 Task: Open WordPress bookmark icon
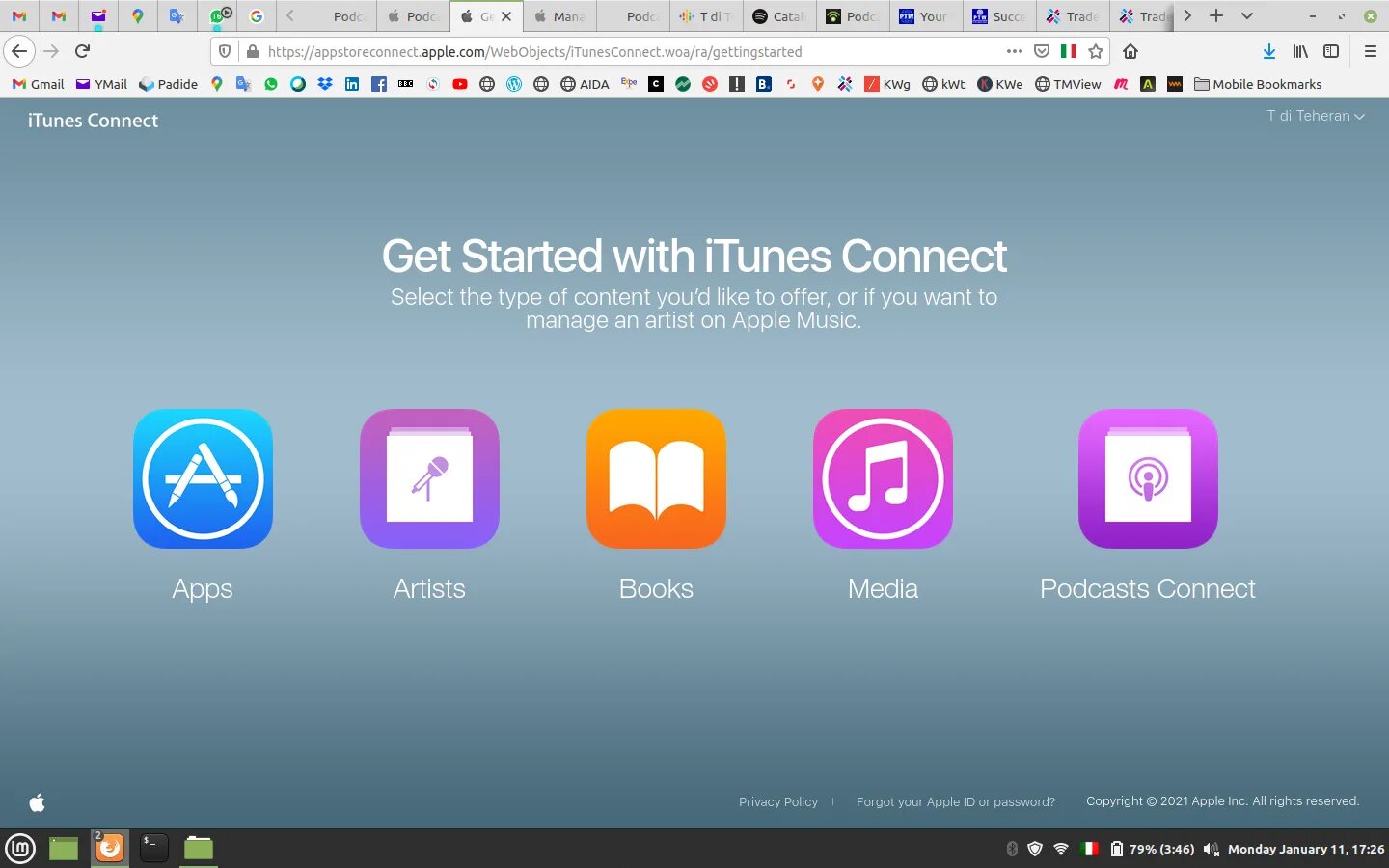[514, 84]
